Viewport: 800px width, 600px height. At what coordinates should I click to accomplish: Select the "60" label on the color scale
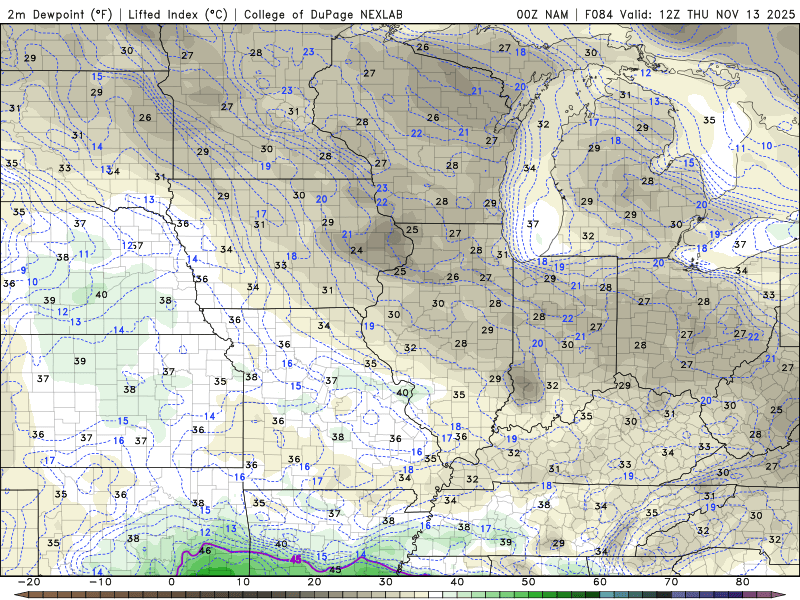[600, 582]
